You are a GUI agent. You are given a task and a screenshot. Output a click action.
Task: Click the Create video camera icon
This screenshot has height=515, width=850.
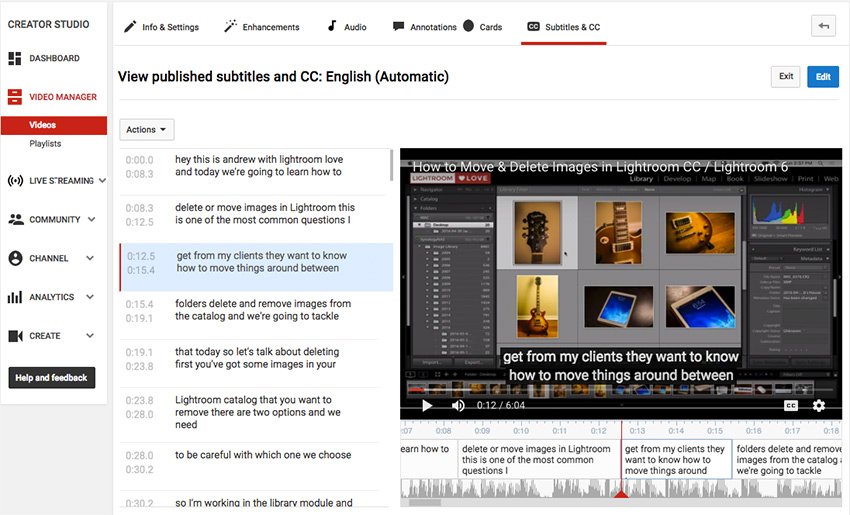15,336
